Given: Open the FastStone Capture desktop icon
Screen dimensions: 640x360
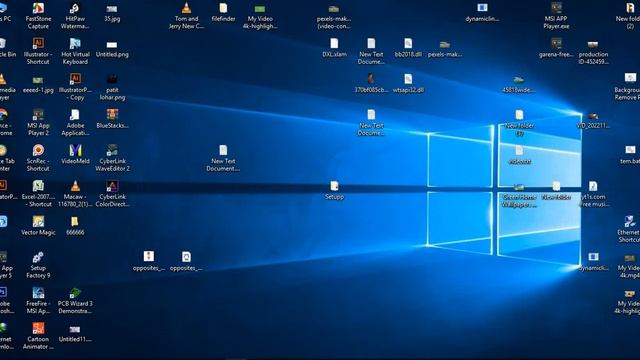Looking at the screenshot, I should tap(38, 16).
